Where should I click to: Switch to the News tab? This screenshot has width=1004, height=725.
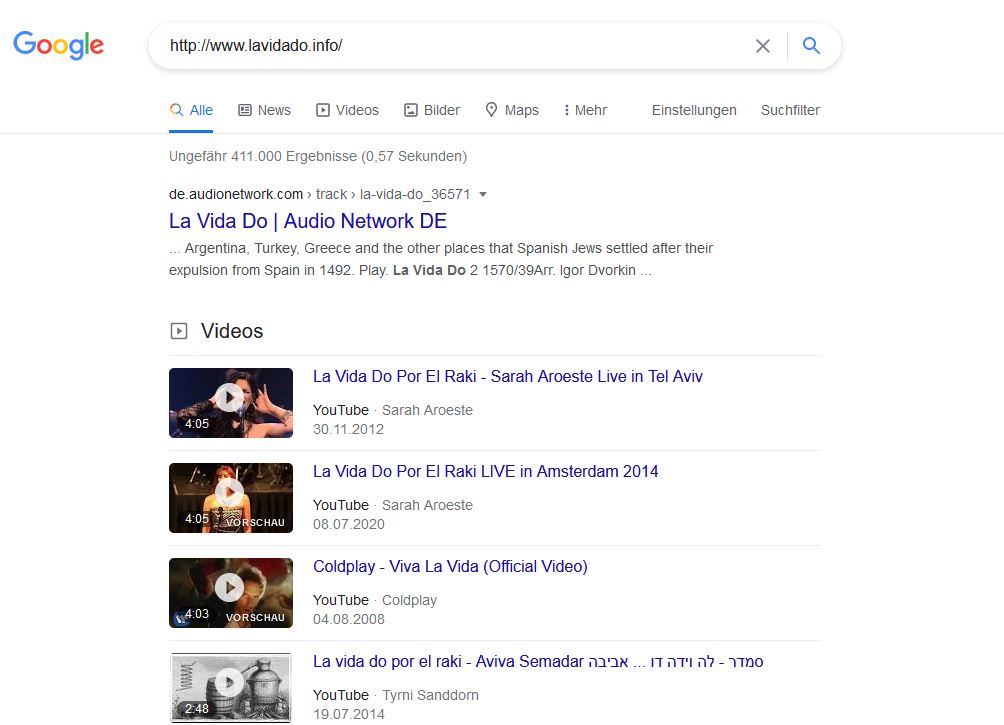264,110
